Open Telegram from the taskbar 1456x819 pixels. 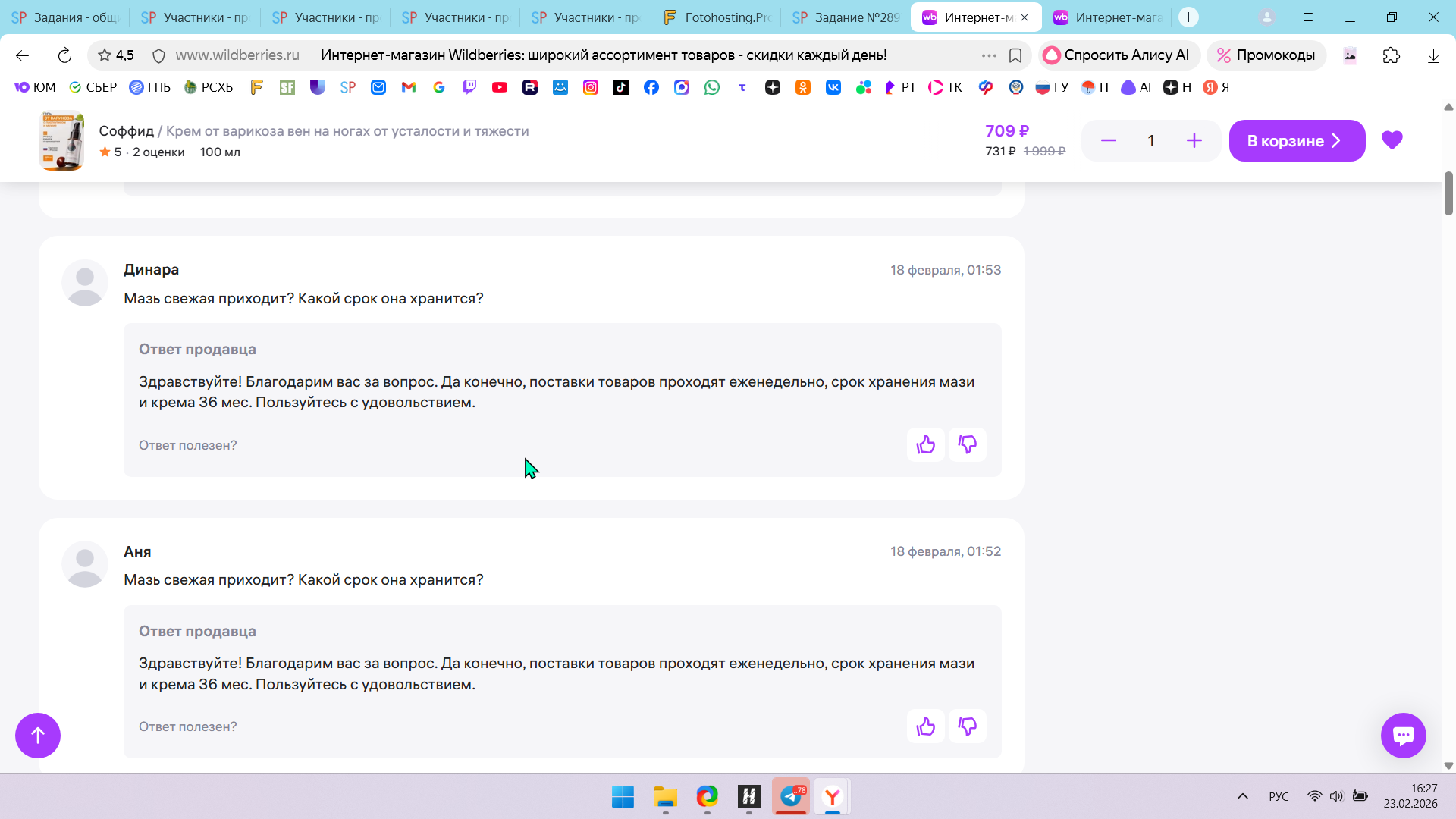[x=790, y=796]
